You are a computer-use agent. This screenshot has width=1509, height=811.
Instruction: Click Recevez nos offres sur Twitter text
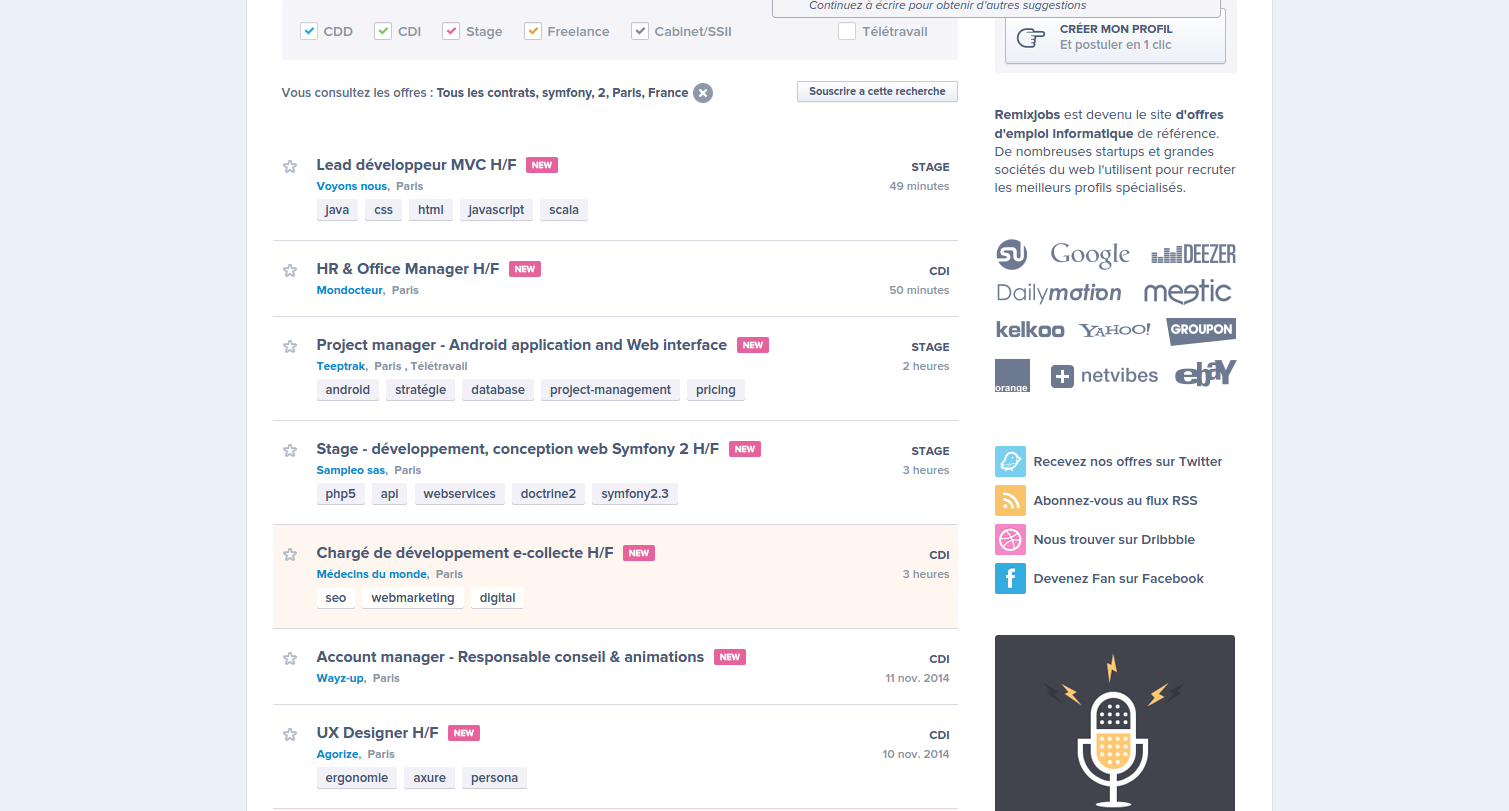coord(1128,462)
